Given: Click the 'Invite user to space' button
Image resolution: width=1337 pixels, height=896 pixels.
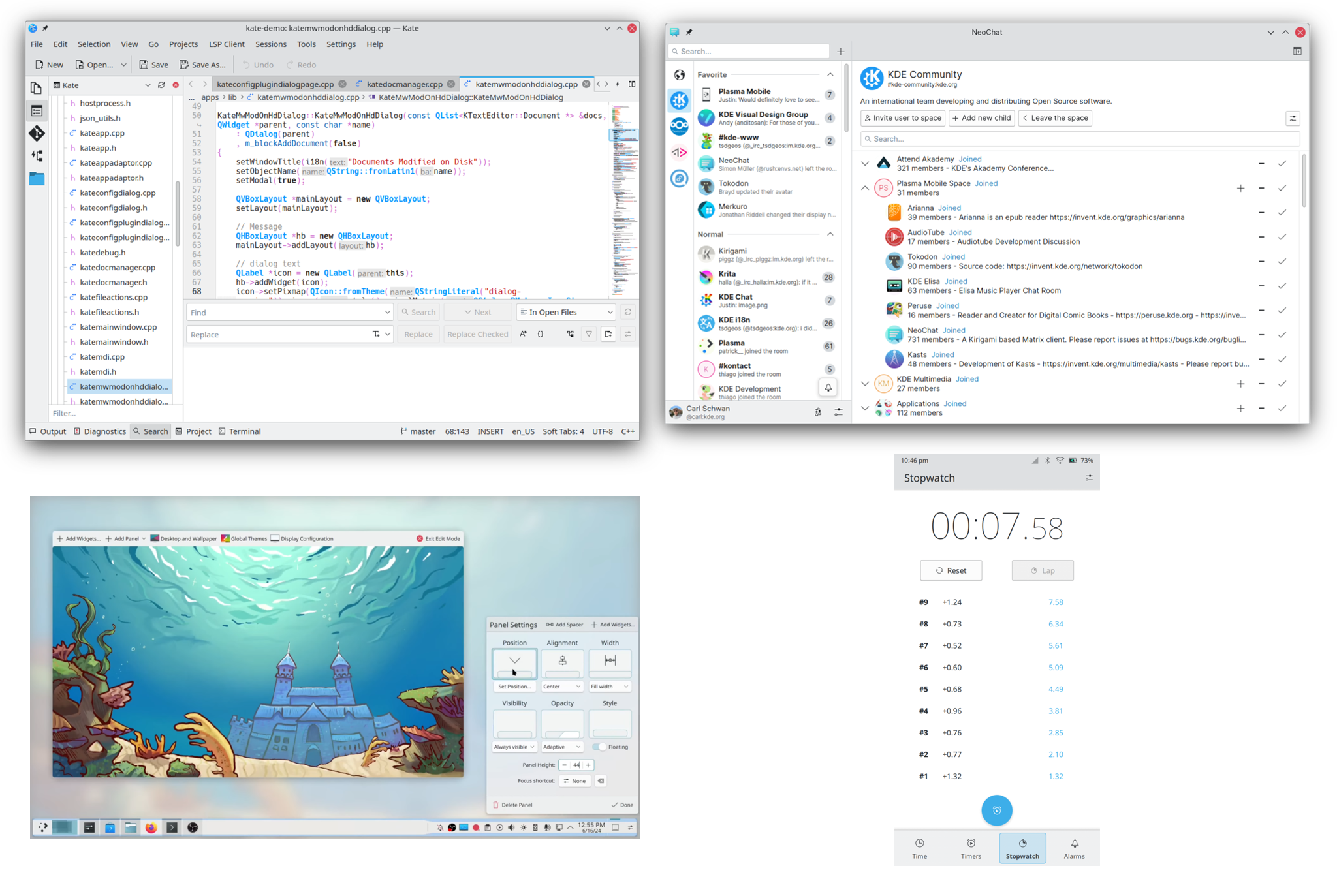Looking at the screenshot, I should (x=903, y=118).
